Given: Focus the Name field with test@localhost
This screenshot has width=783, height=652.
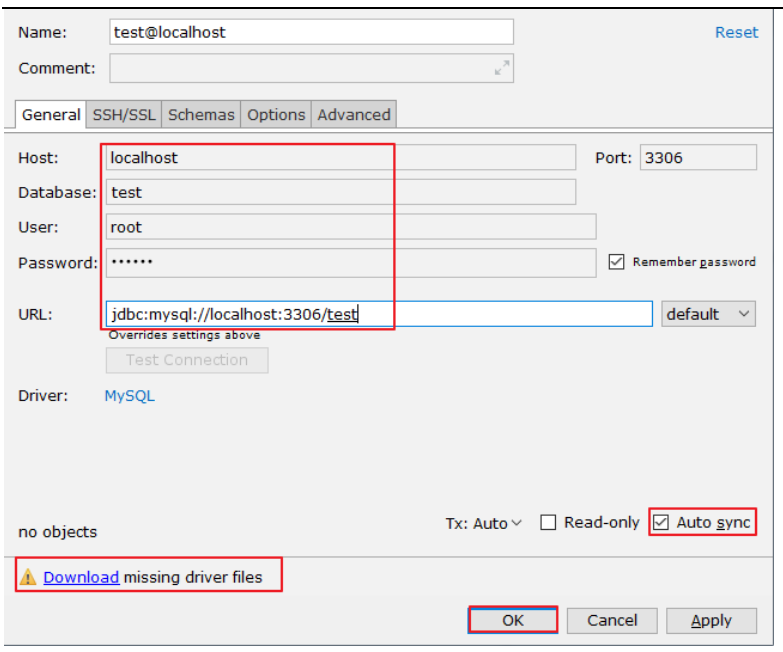Looking at the screenshot, I should click(x=312, y=32).
